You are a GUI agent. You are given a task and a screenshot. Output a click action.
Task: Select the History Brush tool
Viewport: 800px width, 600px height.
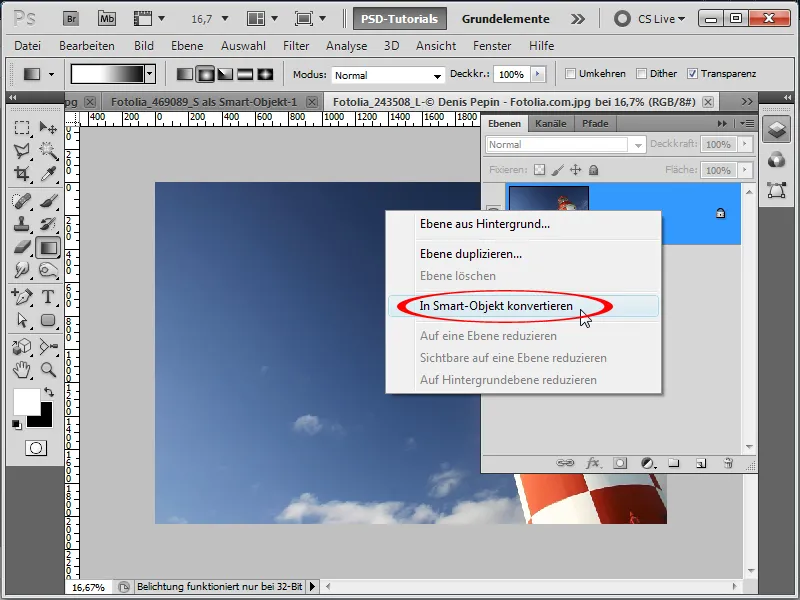coord(48,224)
